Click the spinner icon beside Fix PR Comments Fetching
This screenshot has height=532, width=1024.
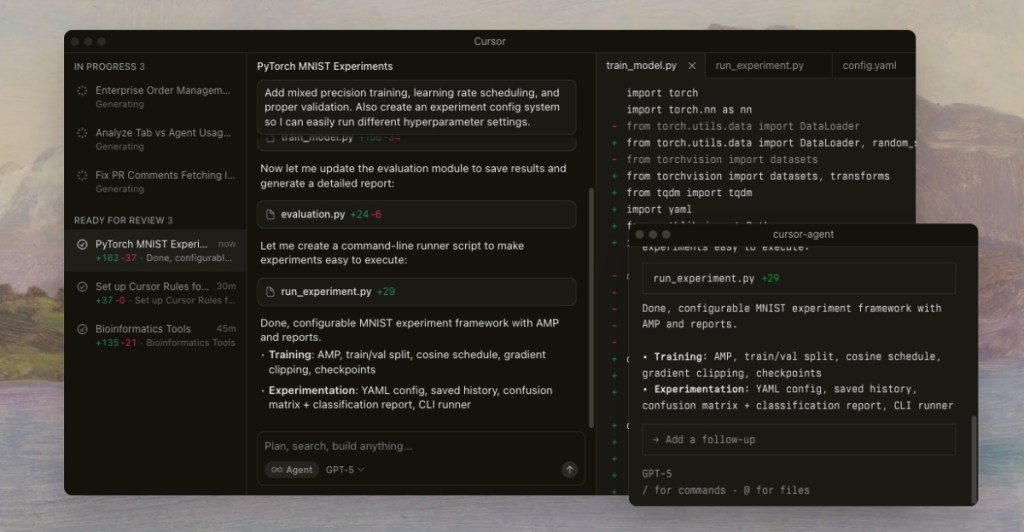click(82, 176)
